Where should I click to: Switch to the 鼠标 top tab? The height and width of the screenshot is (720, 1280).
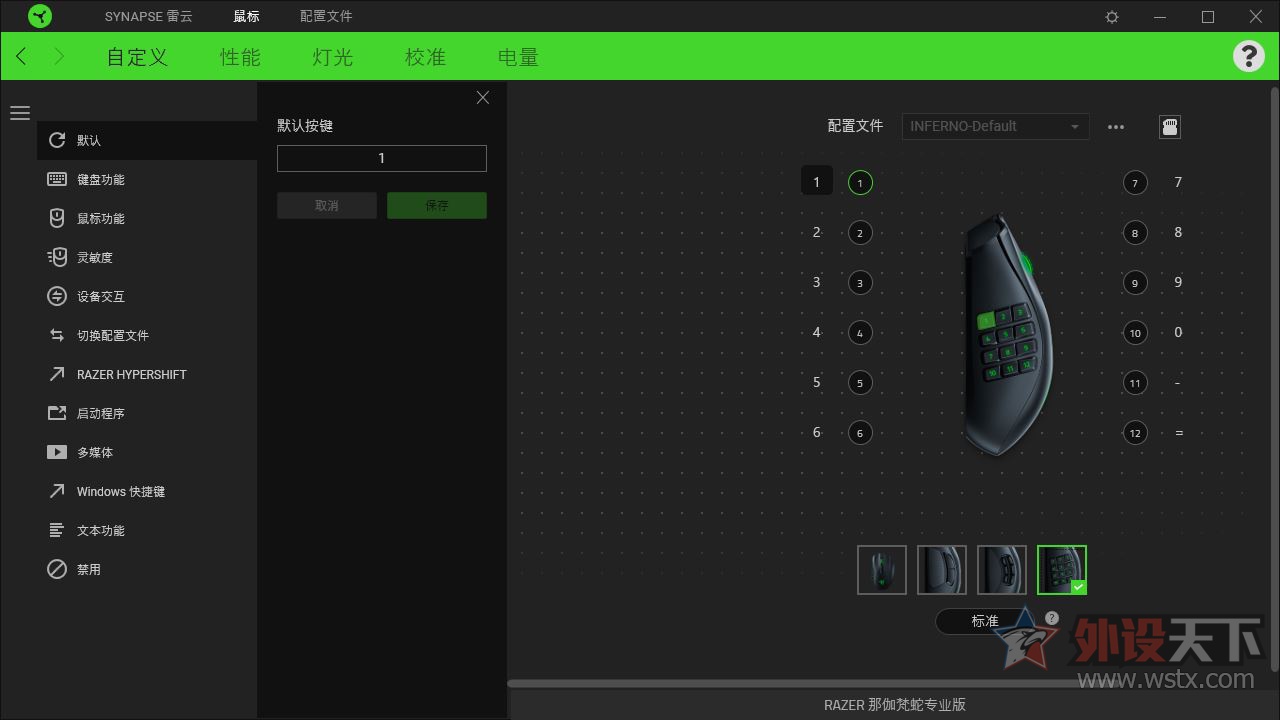[x=246, y=16]
